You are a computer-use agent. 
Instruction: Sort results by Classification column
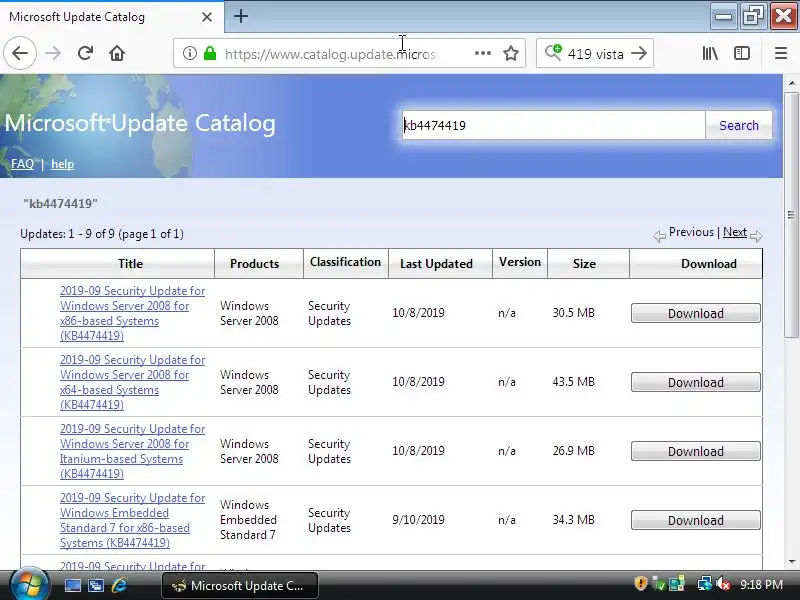tap(345, 262)
